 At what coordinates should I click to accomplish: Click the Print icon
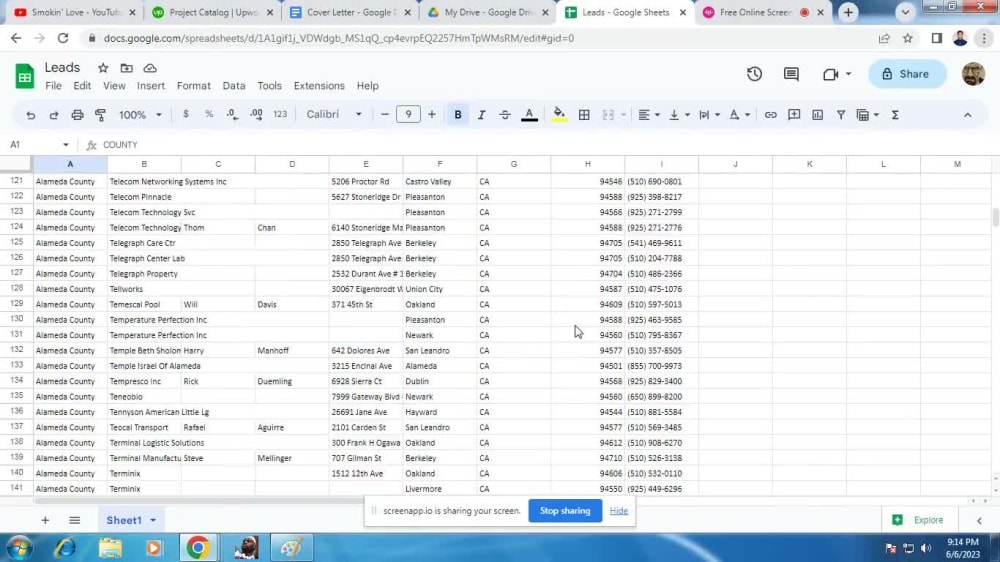[x=77, y=115]
